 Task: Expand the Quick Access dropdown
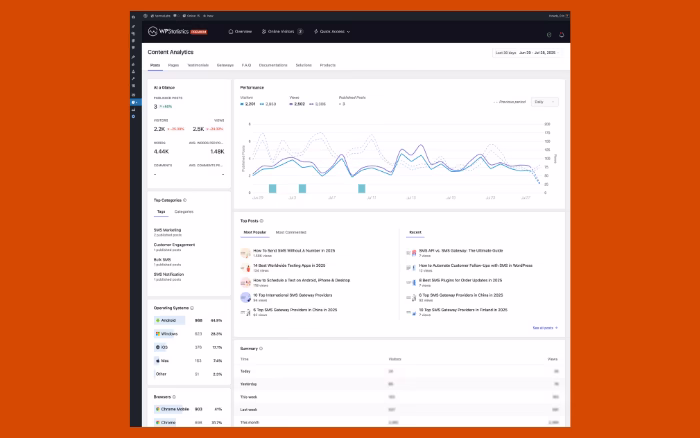[x=332, y=32]
